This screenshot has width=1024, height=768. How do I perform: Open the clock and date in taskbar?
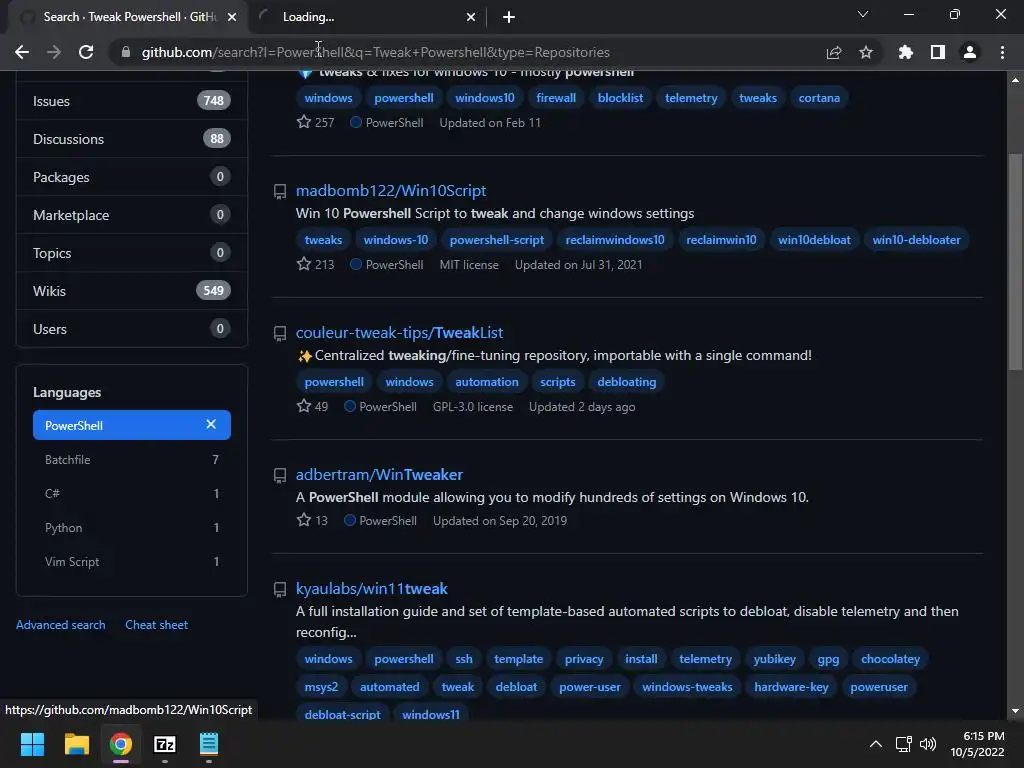point(977,744)
